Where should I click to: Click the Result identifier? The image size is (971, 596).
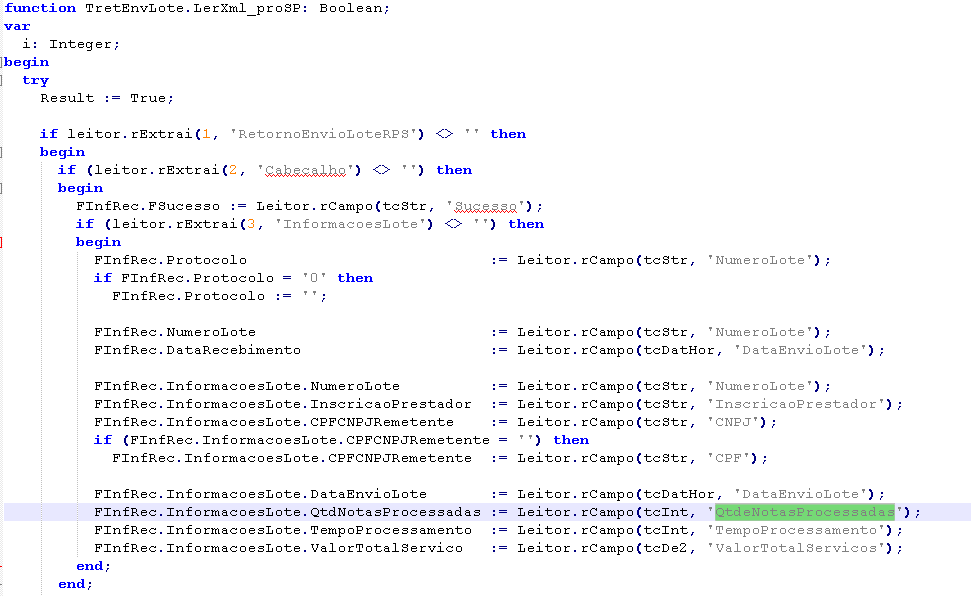(67, 98)
